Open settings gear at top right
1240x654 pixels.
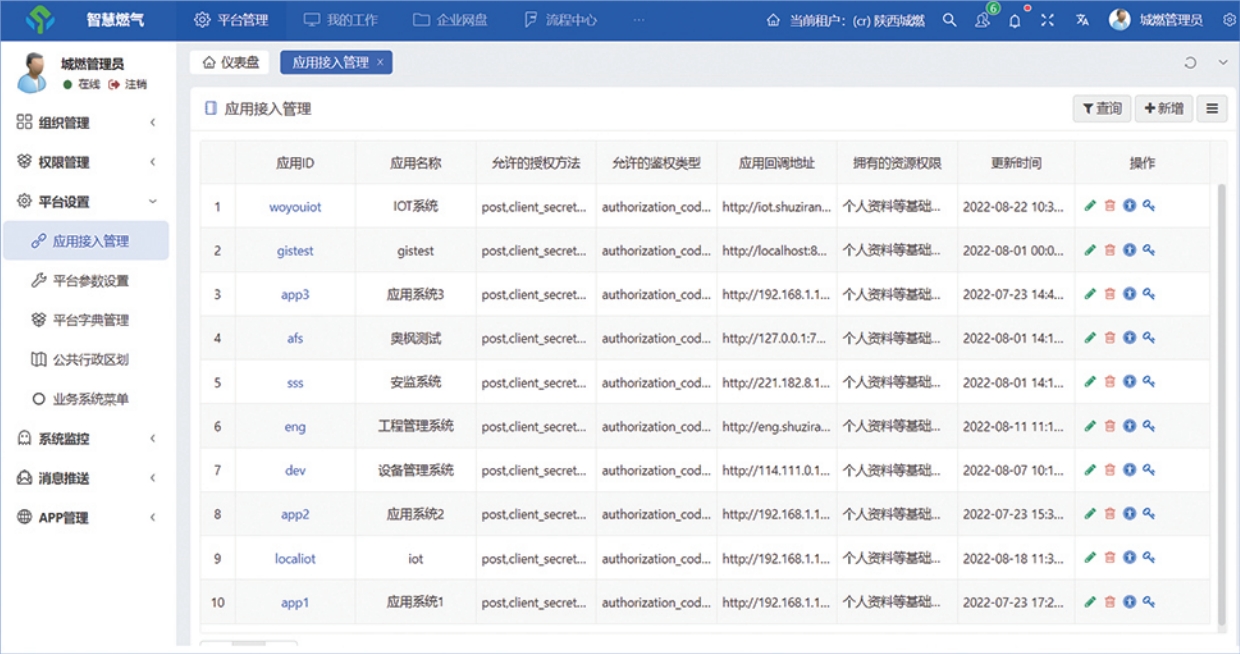click(1229, 20)
